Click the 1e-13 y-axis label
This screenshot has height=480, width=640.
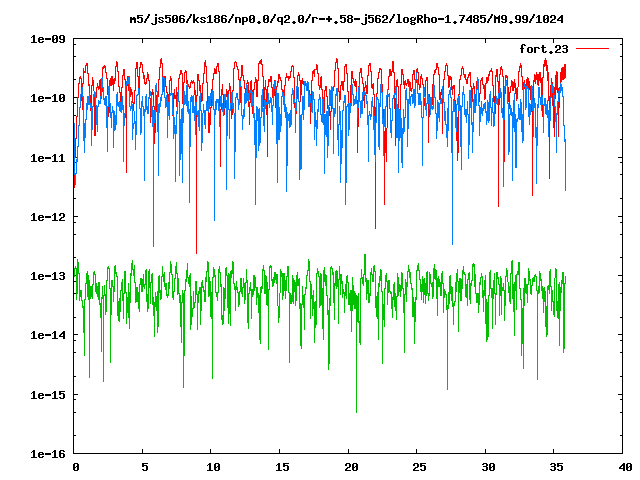(x=48, y=276)
